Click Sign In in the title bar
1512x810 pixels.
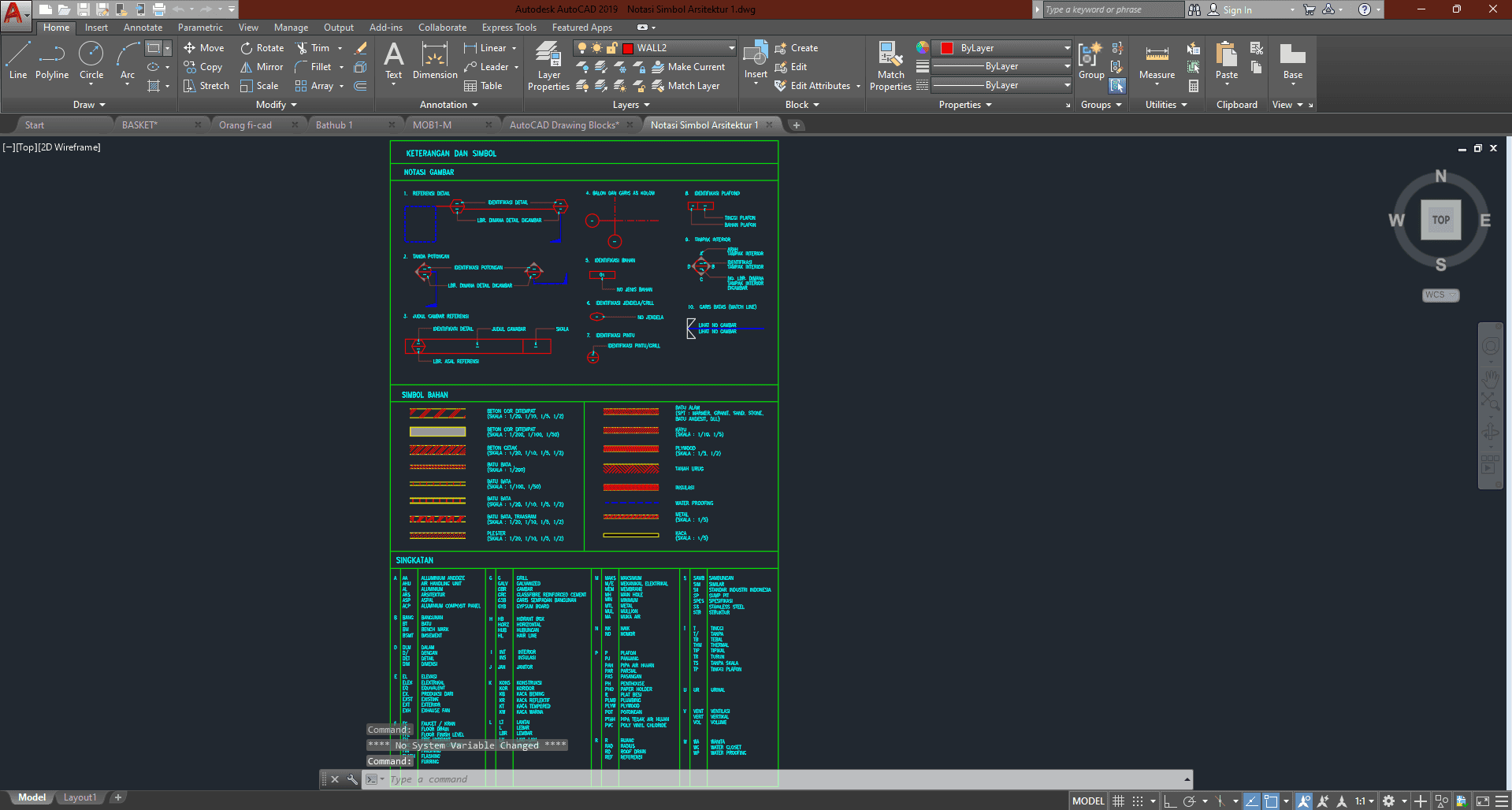click(x=1237, y=10)
